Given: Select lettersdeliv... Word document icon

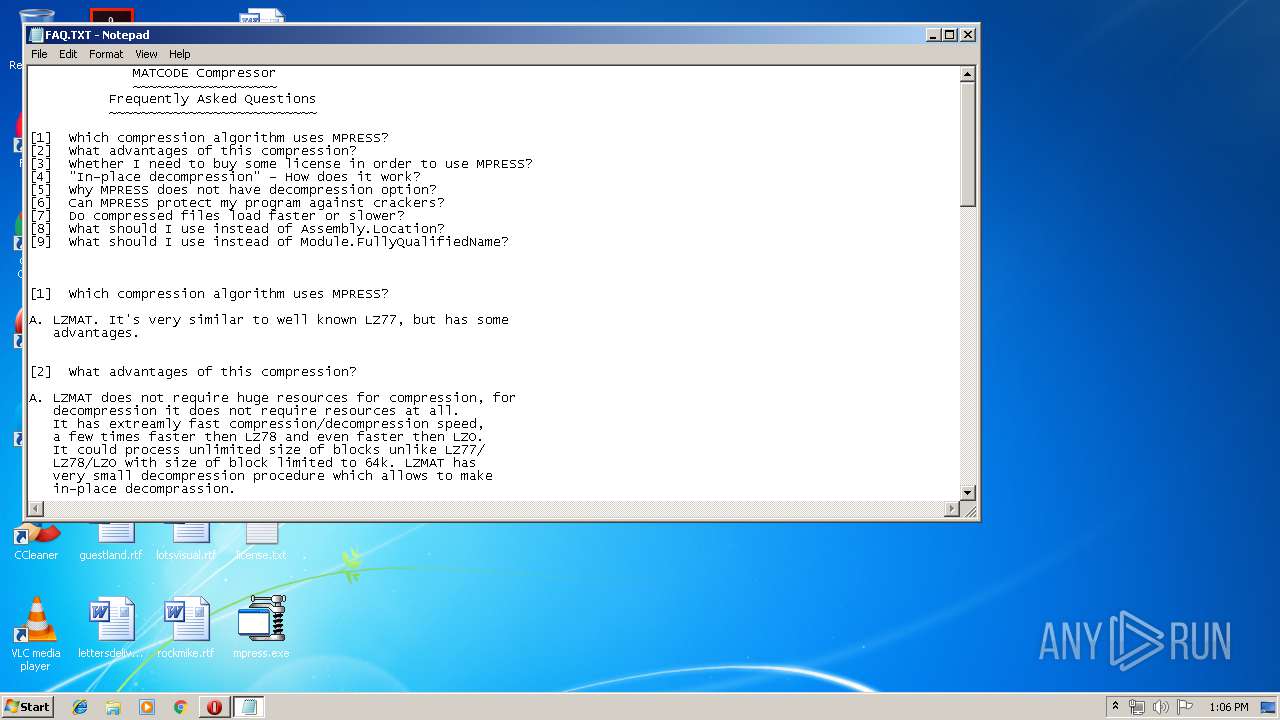Looking at the screenshot, I should point(111,628).
